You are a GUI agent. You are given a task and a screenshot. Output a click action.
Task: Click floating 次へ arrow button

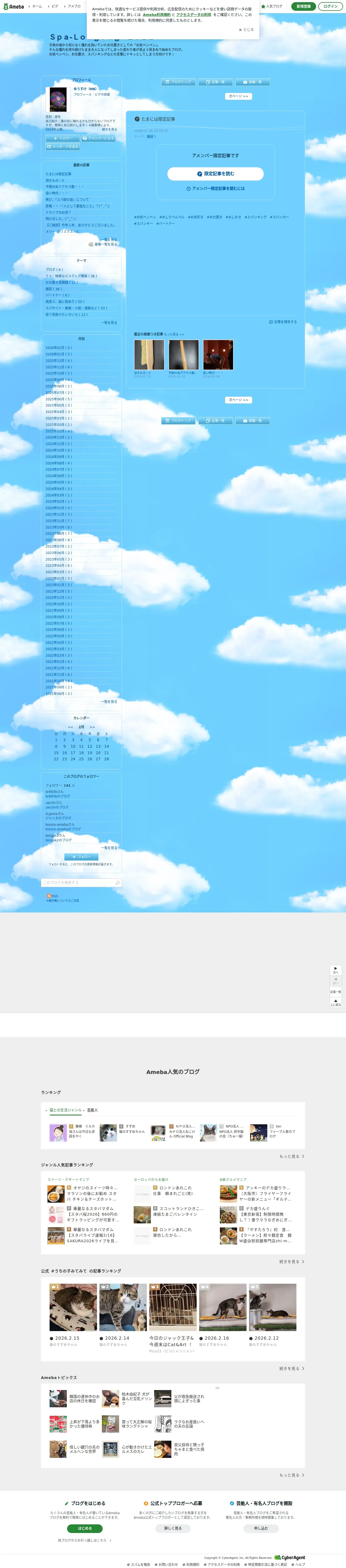point(336,970)
